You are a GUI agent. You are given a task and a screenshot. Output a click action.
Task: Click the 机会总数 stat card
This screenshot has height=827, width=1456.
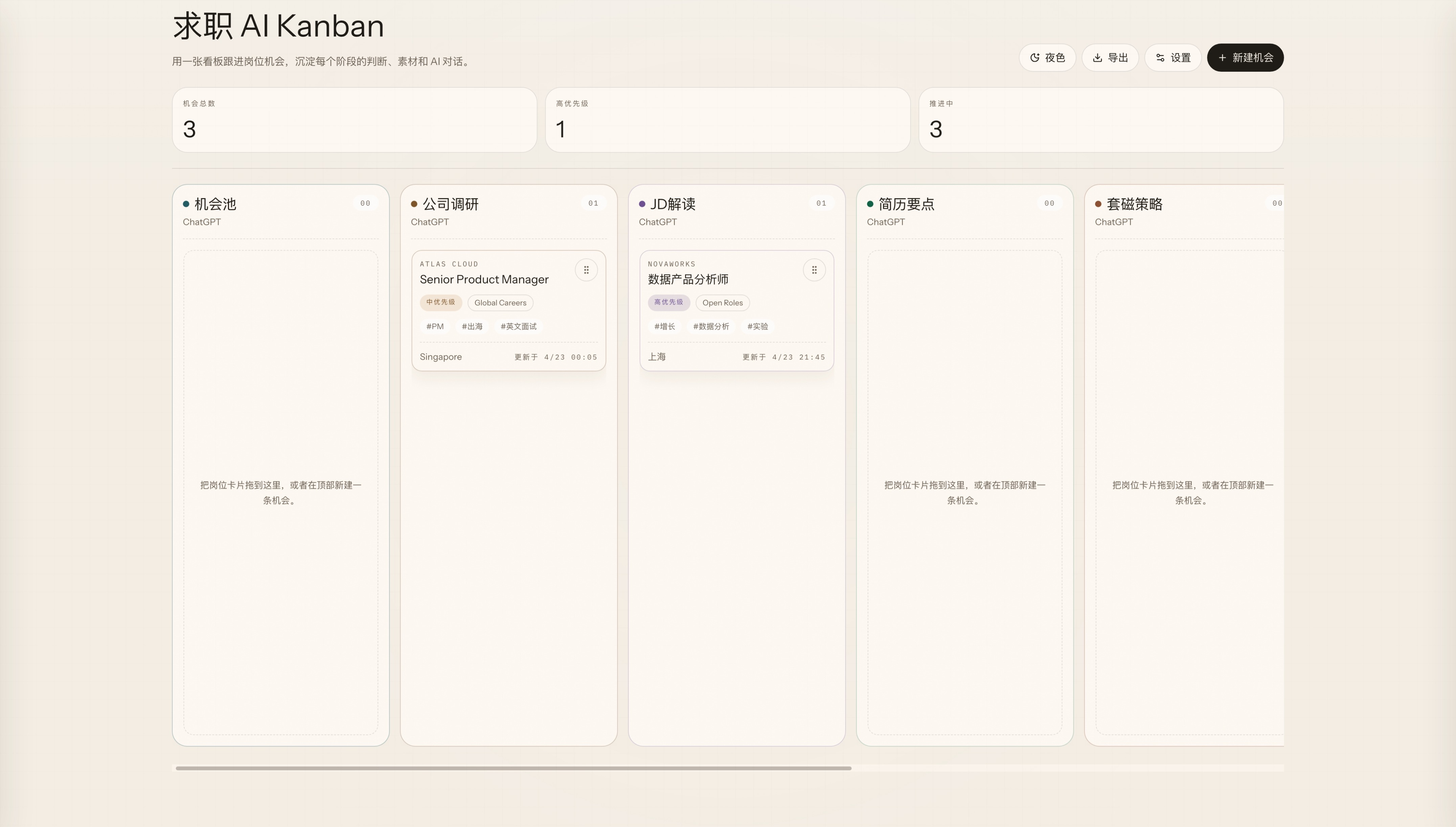[355, 120]
